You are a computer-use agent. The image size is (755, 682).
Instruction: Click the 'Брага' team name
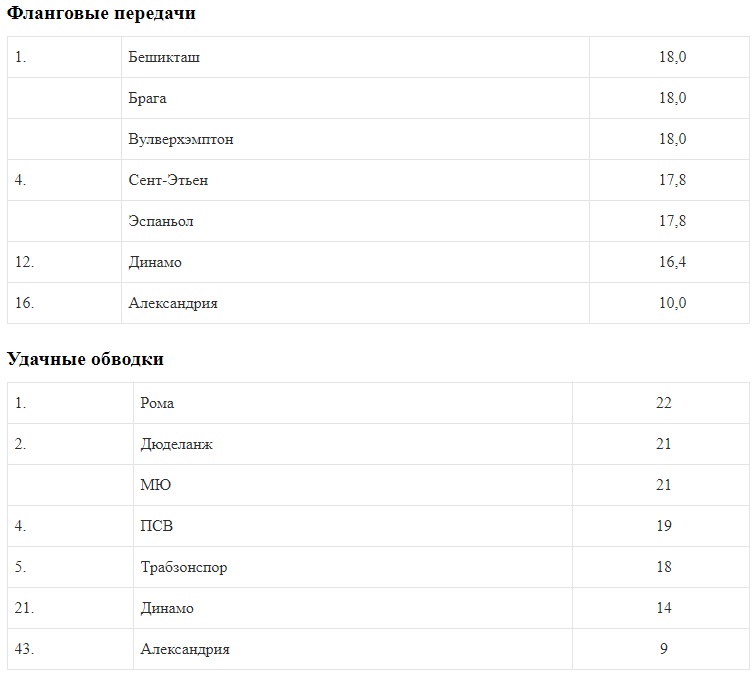(x=148, y=98)
